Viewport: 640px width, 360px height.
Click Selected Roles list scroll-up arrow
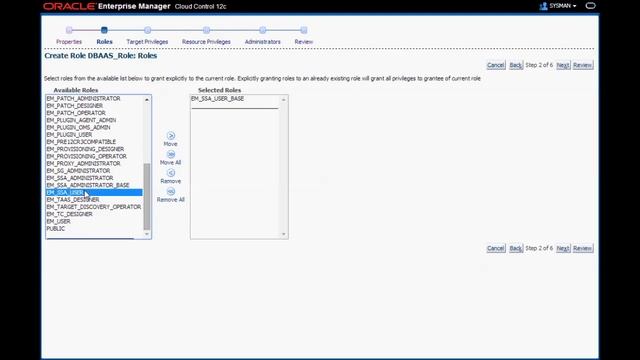click(284, 100)
